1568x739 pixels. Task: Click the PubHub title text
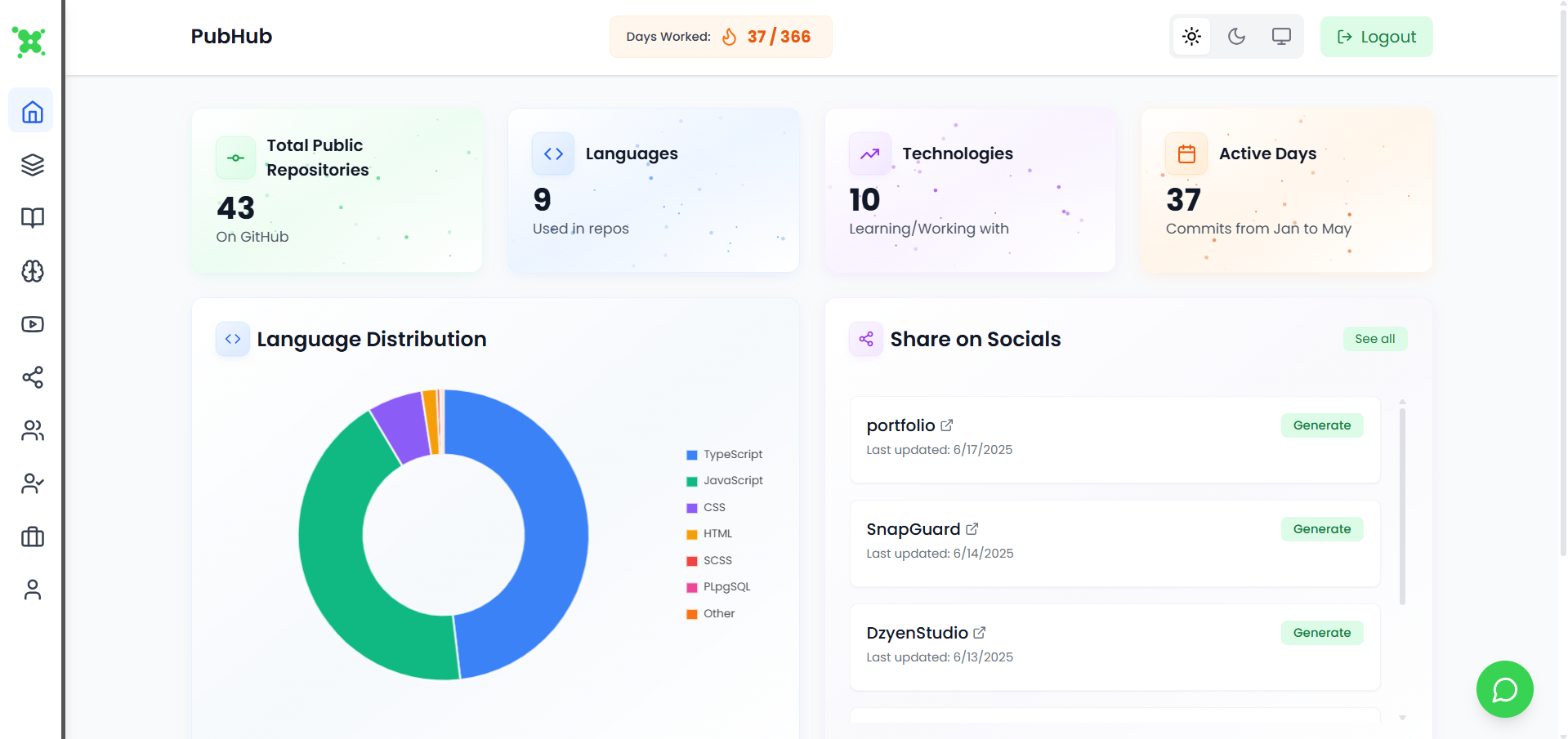pyautogui.click(x=231, y=36)
